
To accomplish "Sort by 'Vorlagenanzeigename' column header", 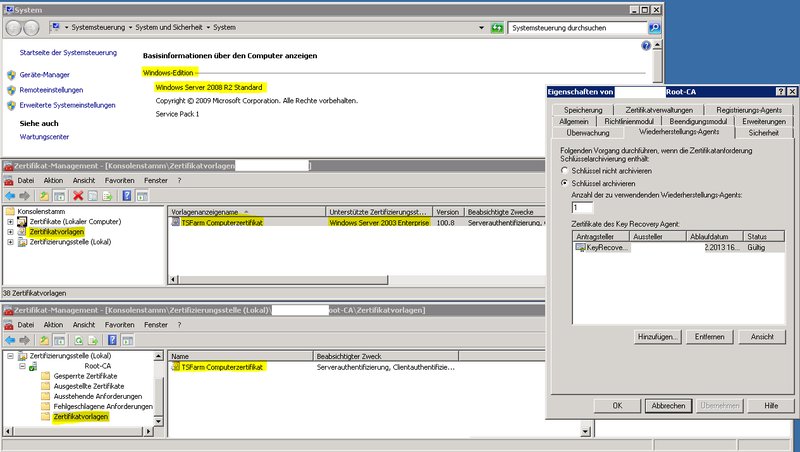I will (246, 212).
